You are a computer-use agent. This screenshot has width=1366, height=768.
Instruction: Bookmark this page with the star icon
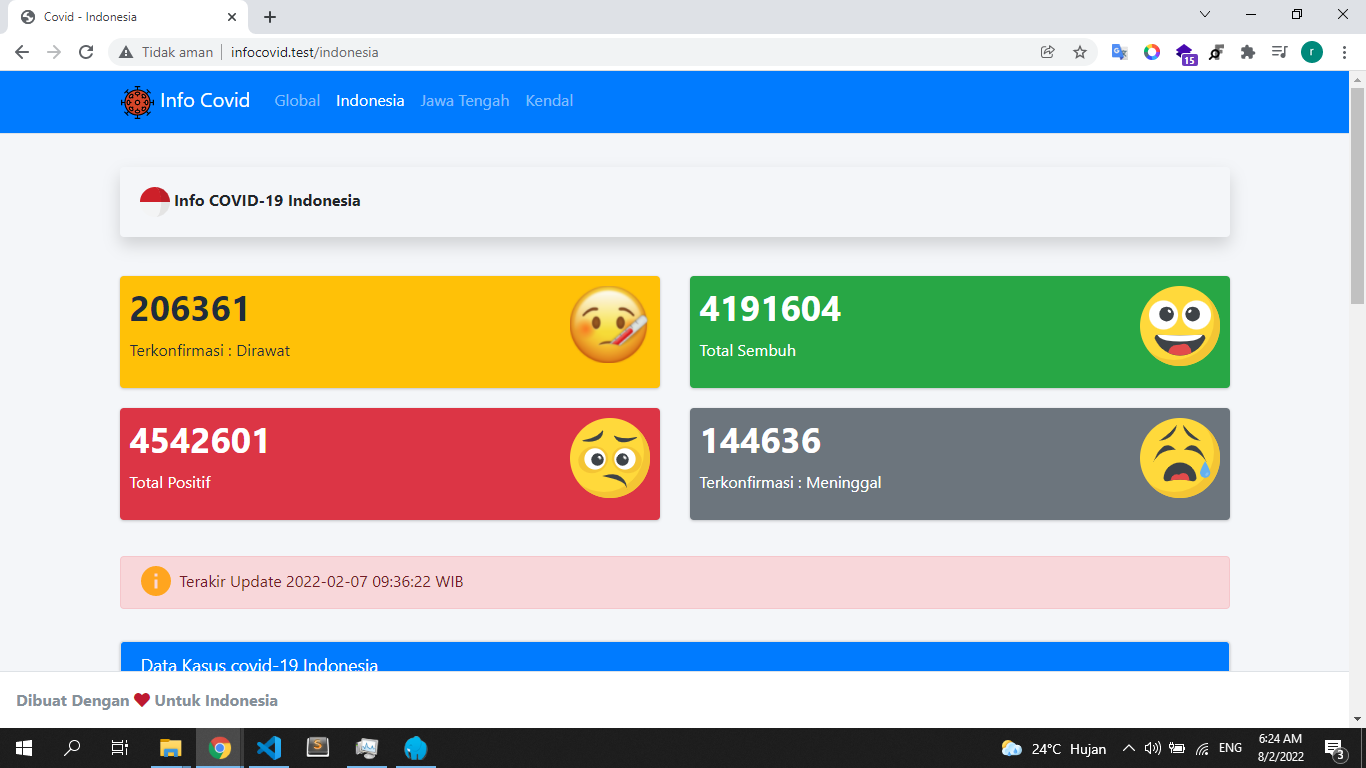pyautogui.click(x=1080, y=52)
